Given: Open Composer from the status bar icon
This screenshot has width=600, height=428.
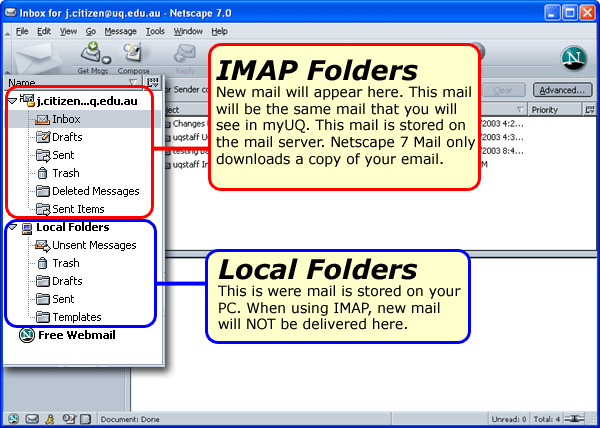Looking at the screenshot, I should coord(87,417).
